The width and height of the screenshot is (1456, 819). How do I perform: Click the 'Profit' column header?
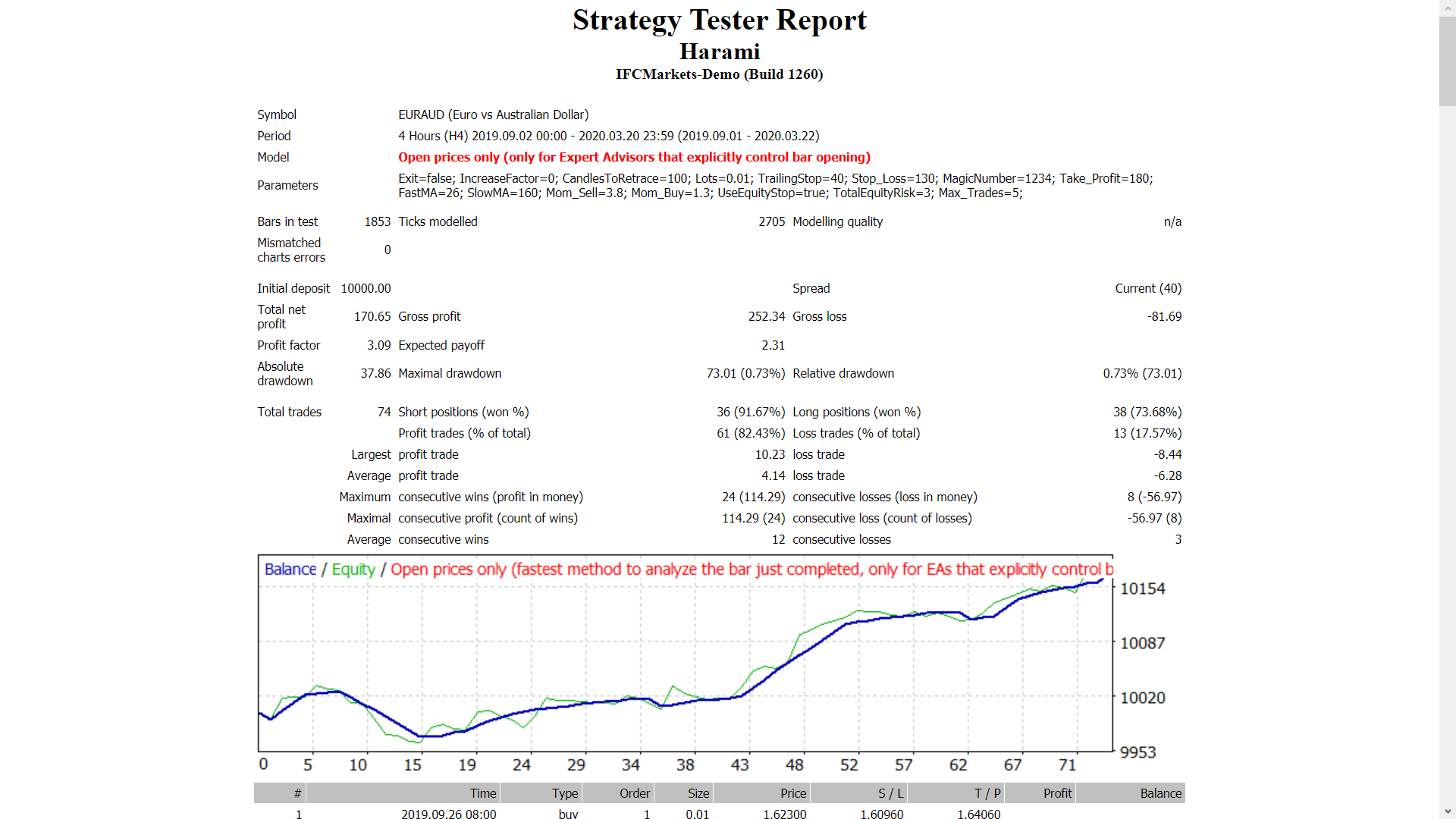(1059, 793)
